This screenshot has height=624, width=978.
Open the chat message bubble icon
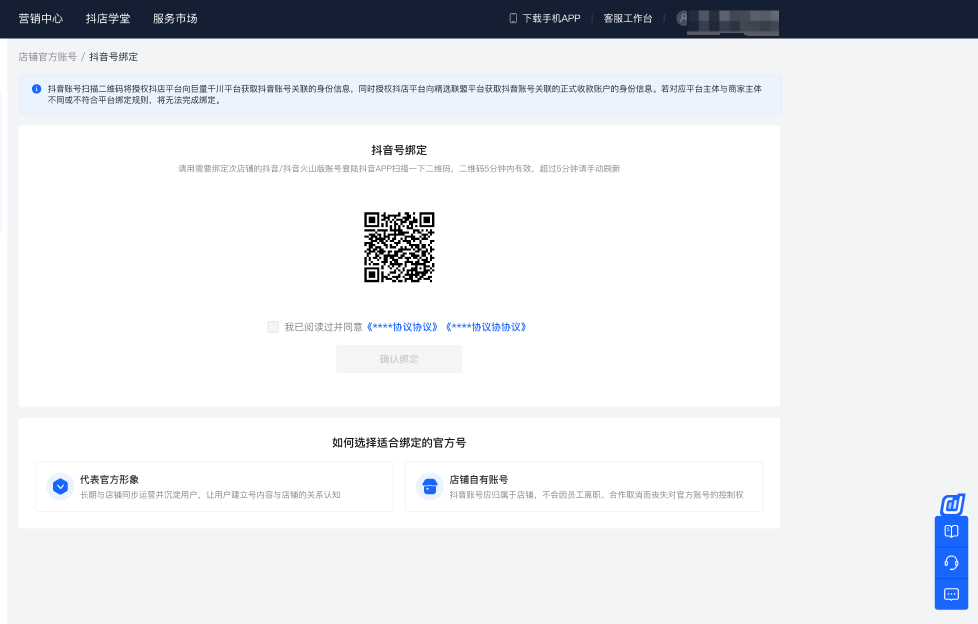(x=951, y=594)
